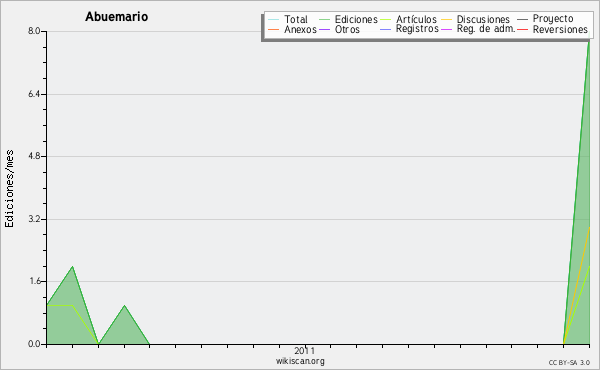Select the Reversiones legend label

560,29
